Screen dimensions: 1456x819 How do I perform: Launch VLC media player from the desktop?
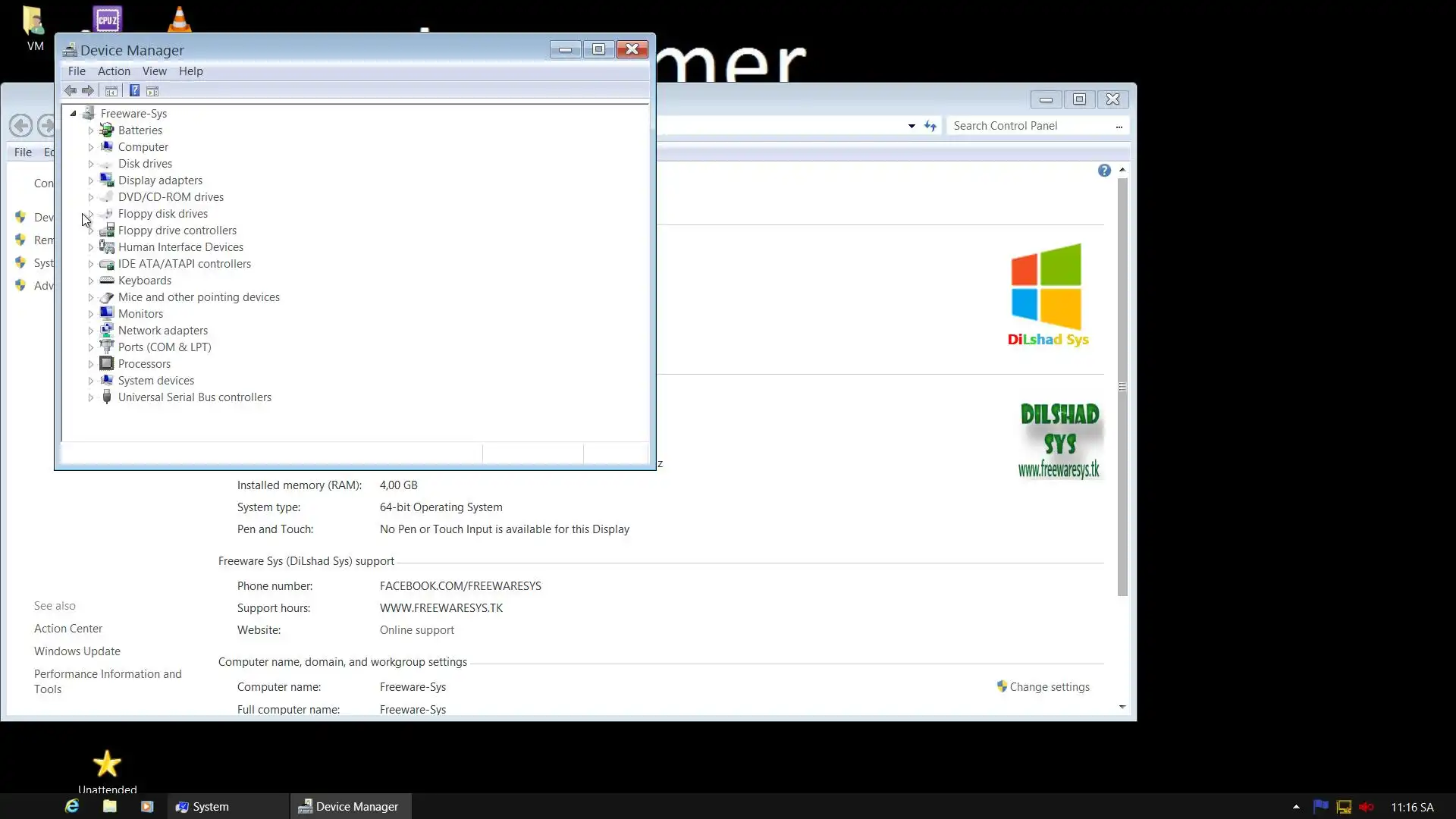[180, 20]
